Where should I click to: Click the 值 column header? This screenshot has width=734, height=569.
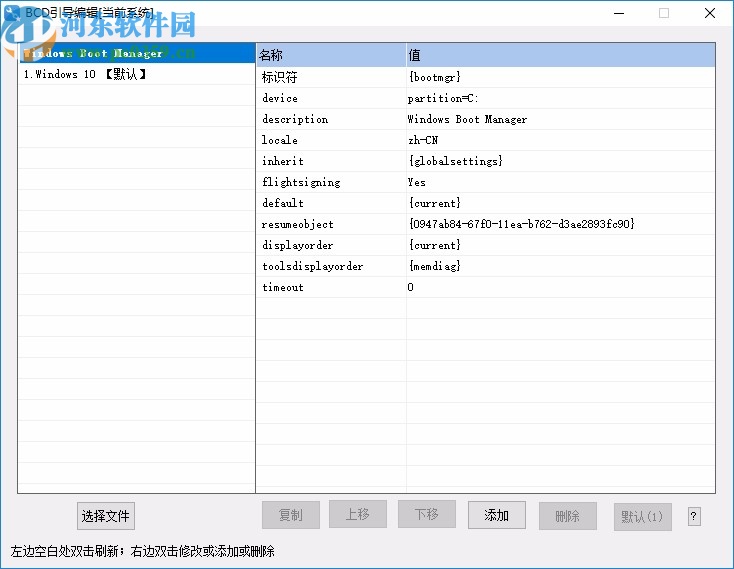tap(560, 55)
